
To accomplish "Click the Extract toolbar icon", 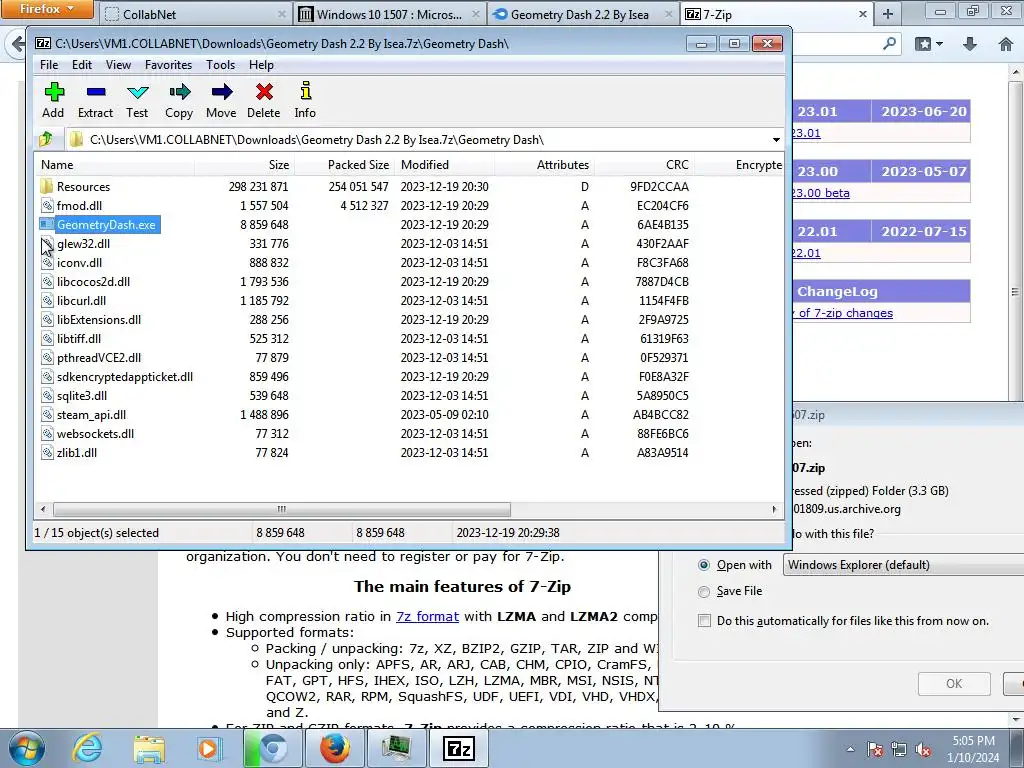I will click(x=96, y=92).
